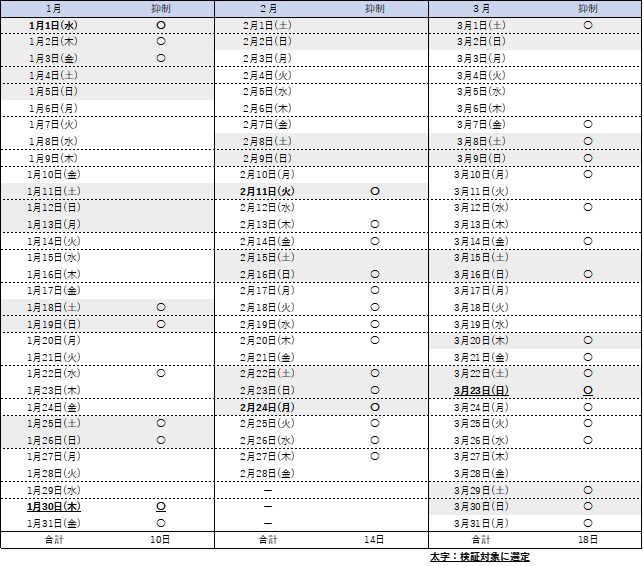Select the circle mark beside 3月1日(土)
Screen dimensions: 643x566
tap(588, 25)
